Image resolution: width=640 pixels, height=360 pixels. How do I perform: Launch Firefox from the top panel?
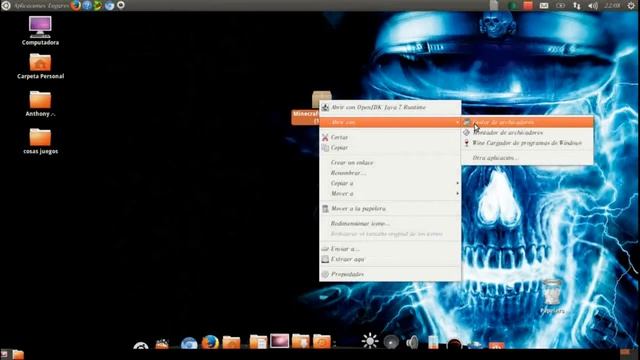pyautogui.click(x=76, y=5)
